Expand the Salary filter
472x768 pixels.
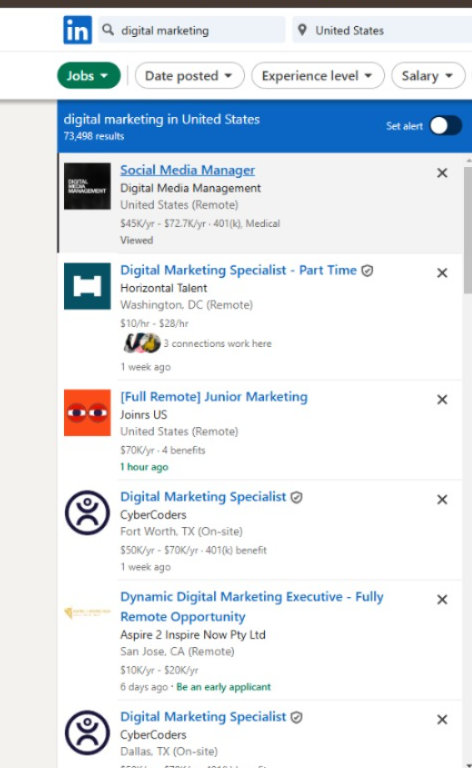[x=428, y=75]
